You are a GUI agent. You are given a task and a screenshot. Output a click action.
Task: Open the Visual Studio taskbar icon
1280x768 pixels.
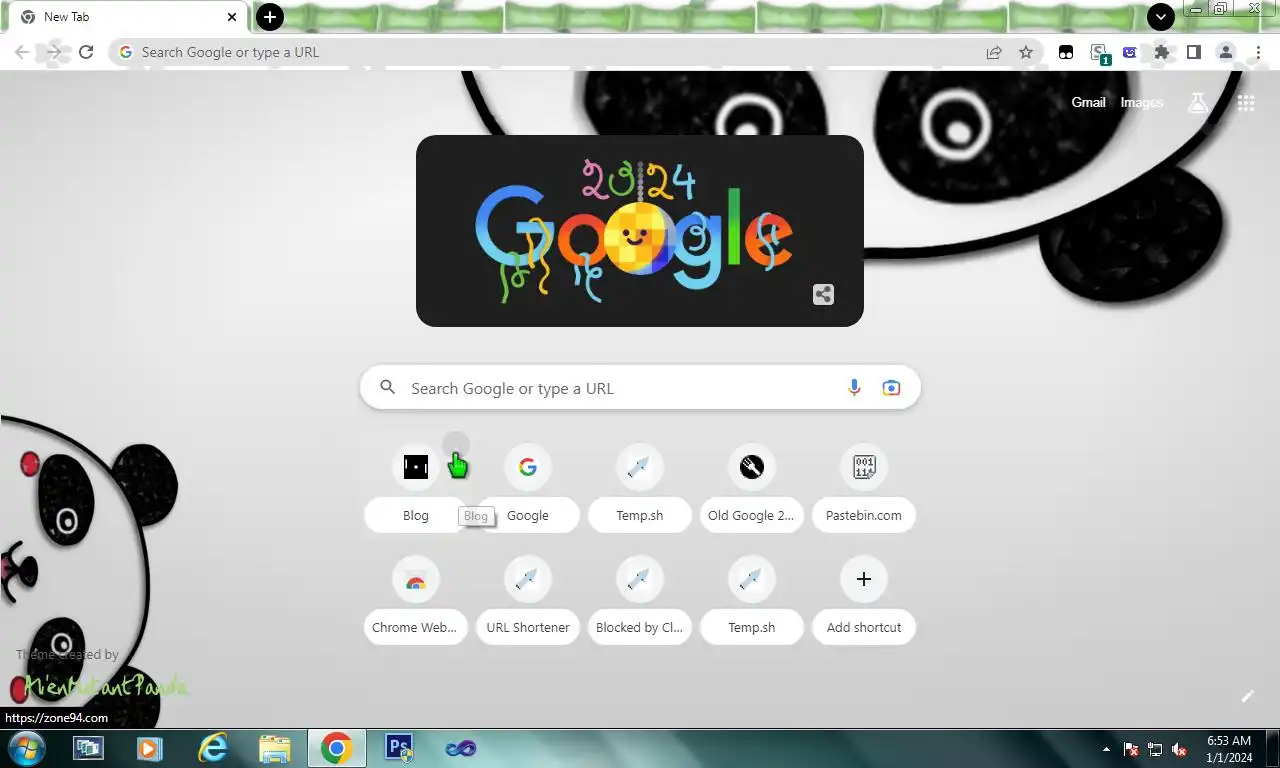[x=461, y=748]
